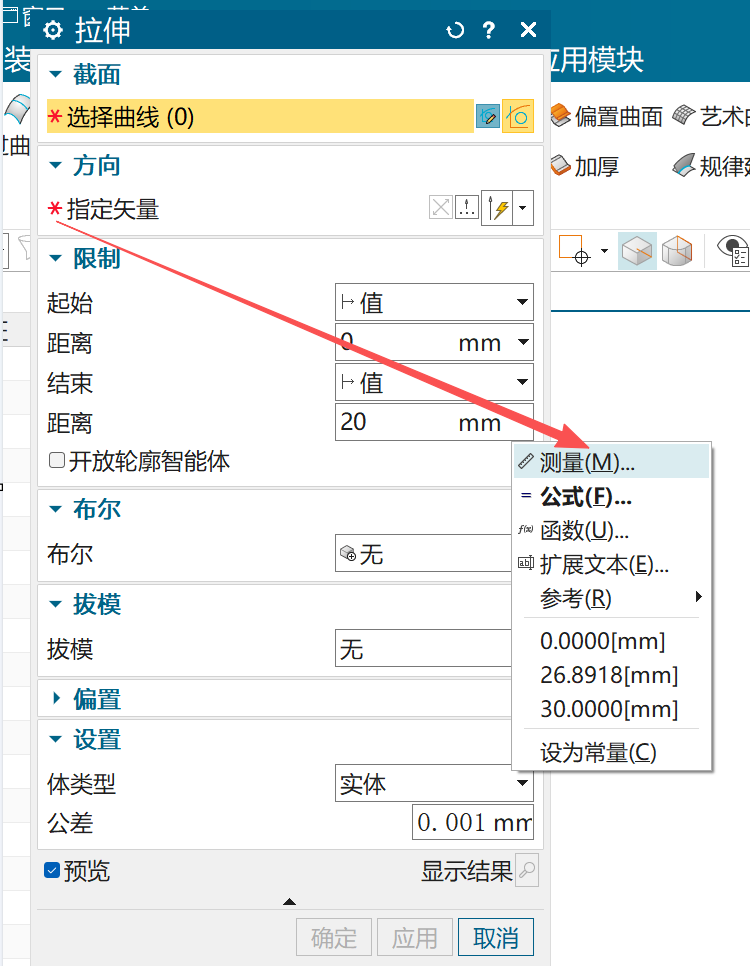Viewport: 750px width, 966px height.
Task: Click the Cancel (取消) button
Action: (496, 938)
